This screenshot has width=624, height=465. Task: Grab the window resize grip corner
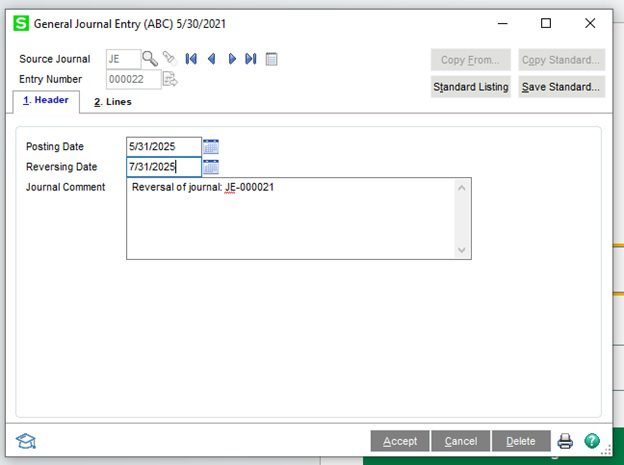click(606, 451)
